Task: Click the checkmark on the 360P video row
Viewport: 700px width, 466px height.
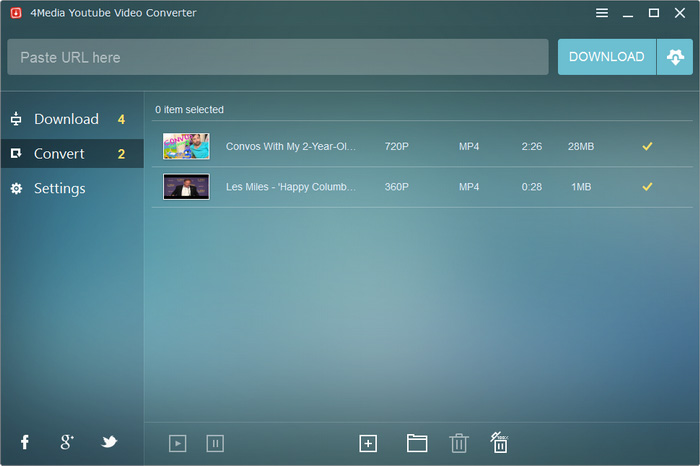Action: (647, 186)
